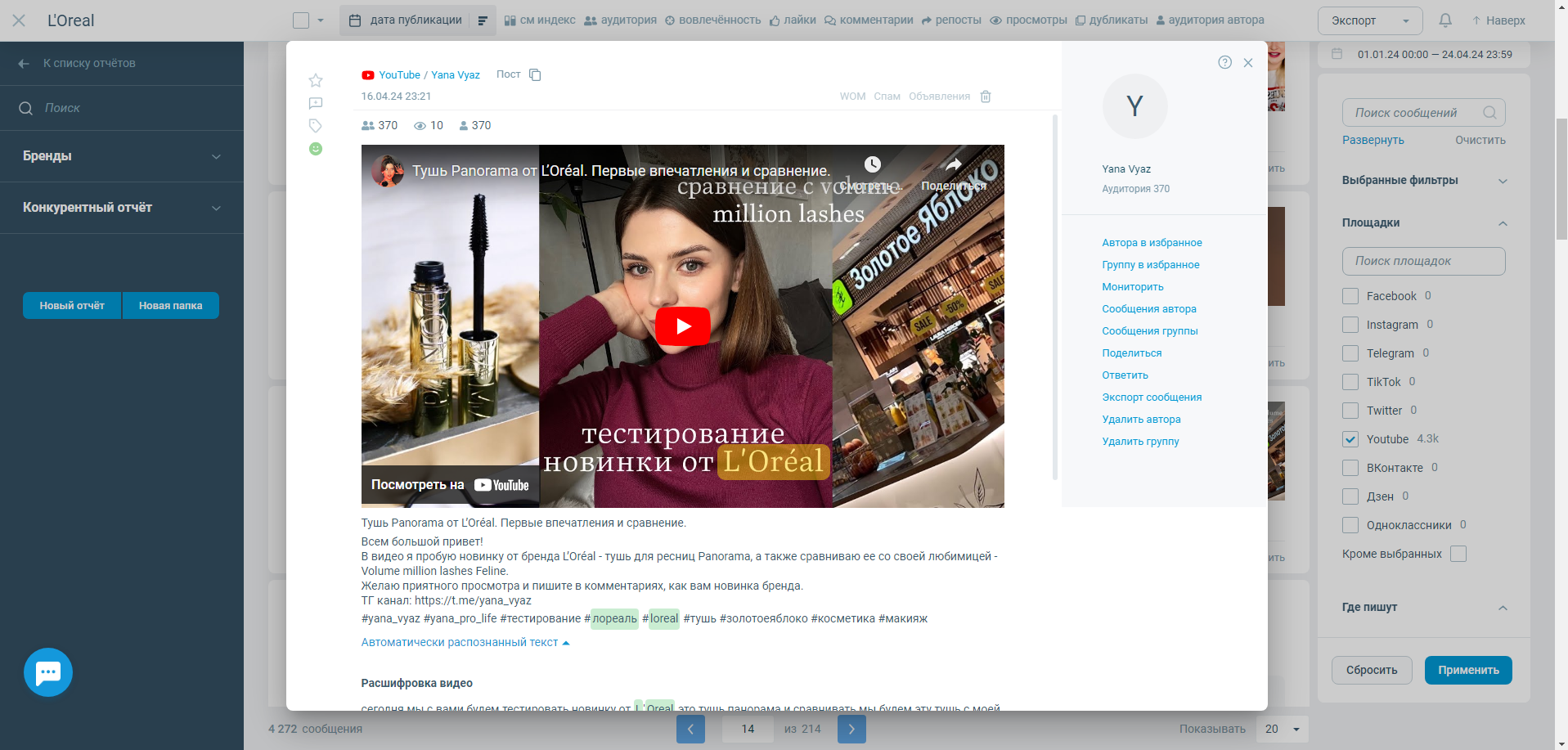The width and height of the screenshot is (1568, 750).
Task: Click the green smiley sentiment icon
Action: pyautogui.click(x=316, y=149)
